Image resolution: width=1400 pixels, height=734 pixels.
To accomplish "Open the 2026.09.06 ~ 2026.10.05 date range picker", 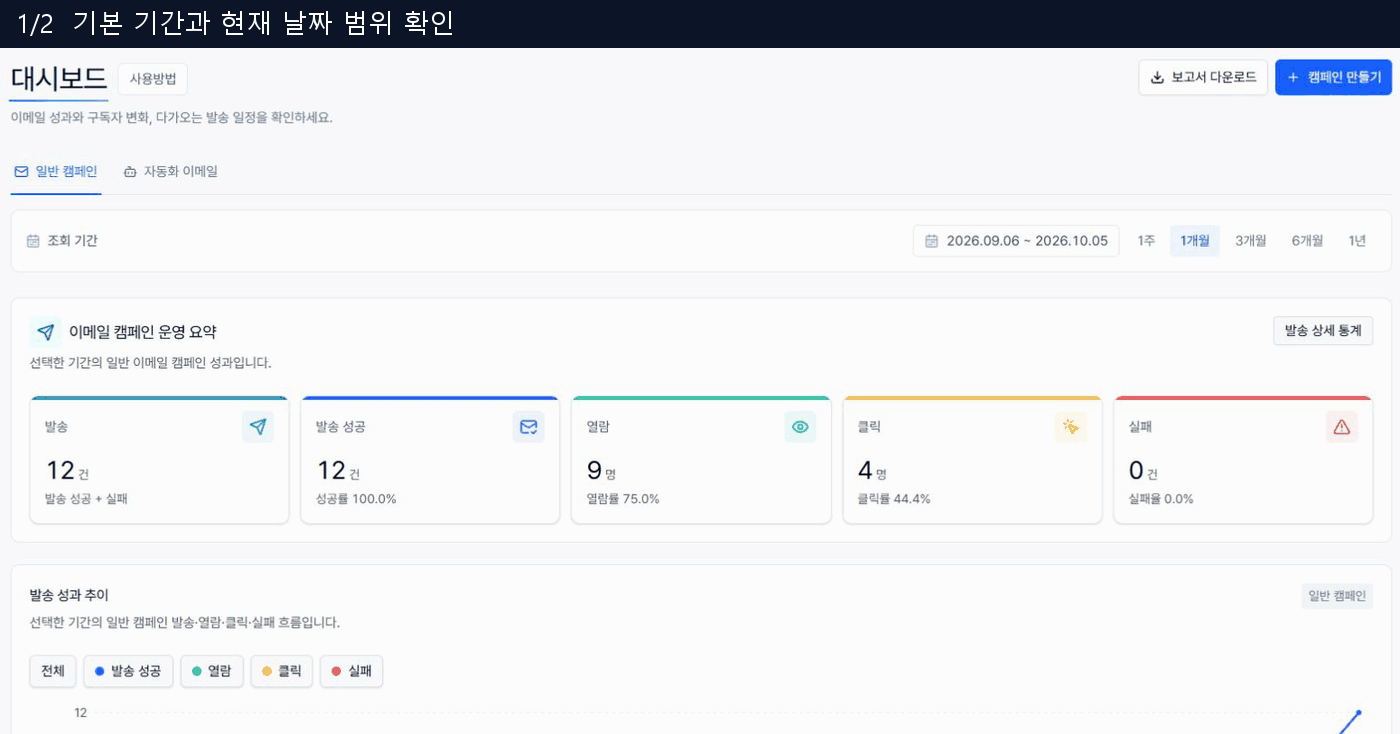I will (x=1016, y=241).
